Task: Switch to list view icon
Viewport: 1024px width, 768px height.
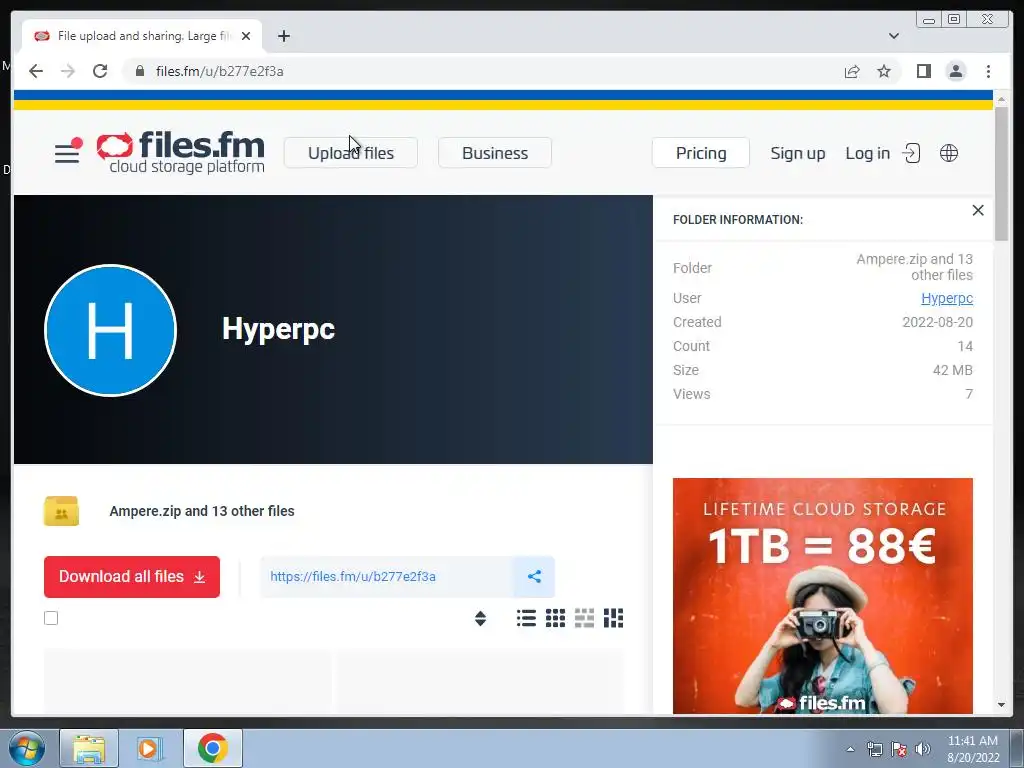Action: (526, 618)
